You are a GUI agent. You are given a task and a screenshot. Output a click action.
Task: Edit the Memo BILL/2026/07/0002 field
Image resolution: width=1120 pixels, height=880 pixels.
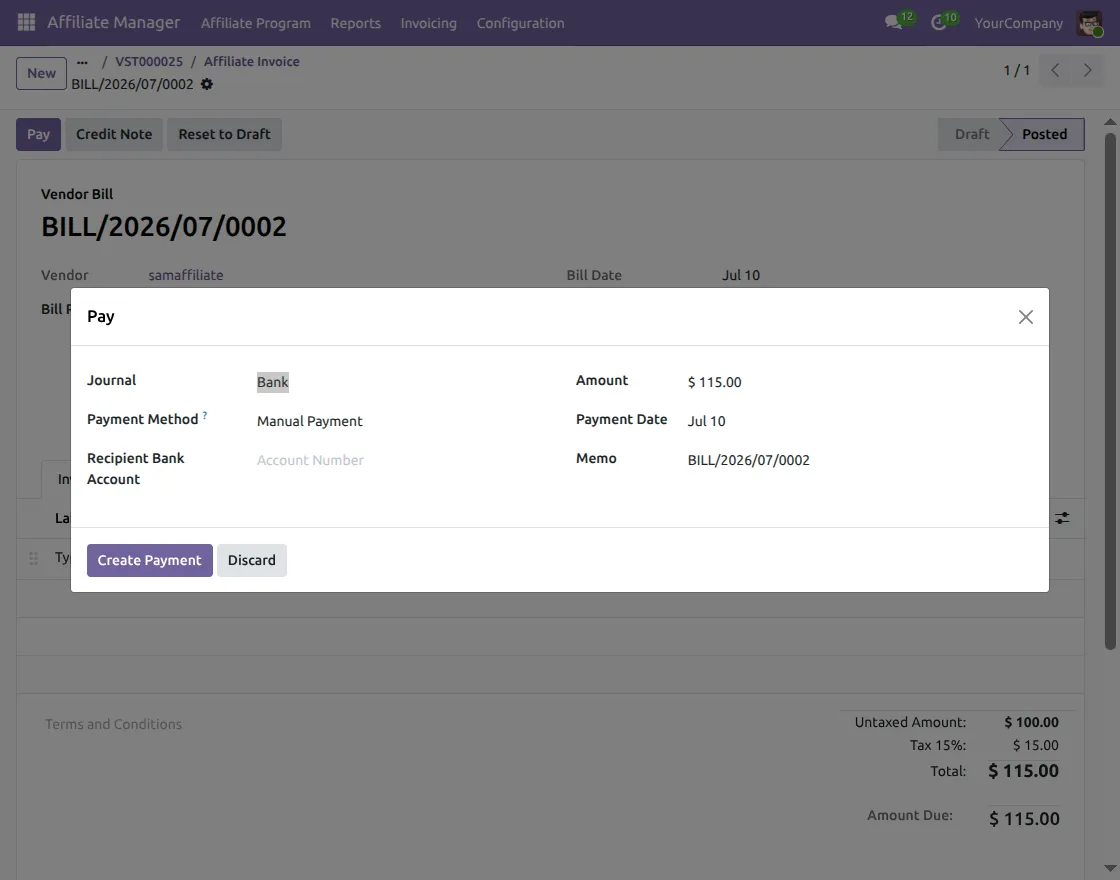(859, 461)
